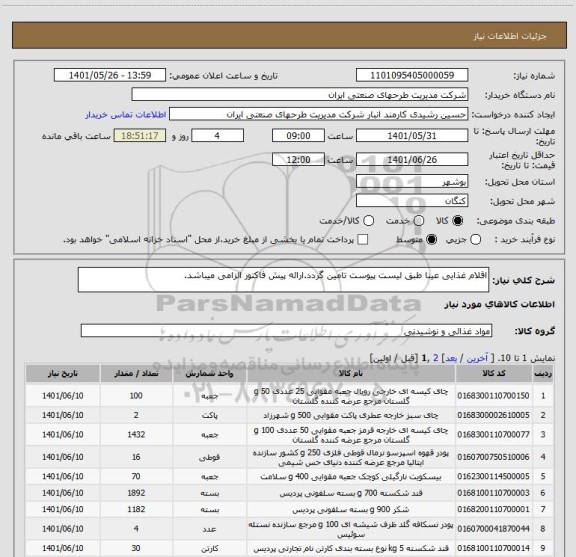Click the countdown timer 18:51:17
Image resolution: width=576 pixels, height=557 pixels.
tap(140, 136)
